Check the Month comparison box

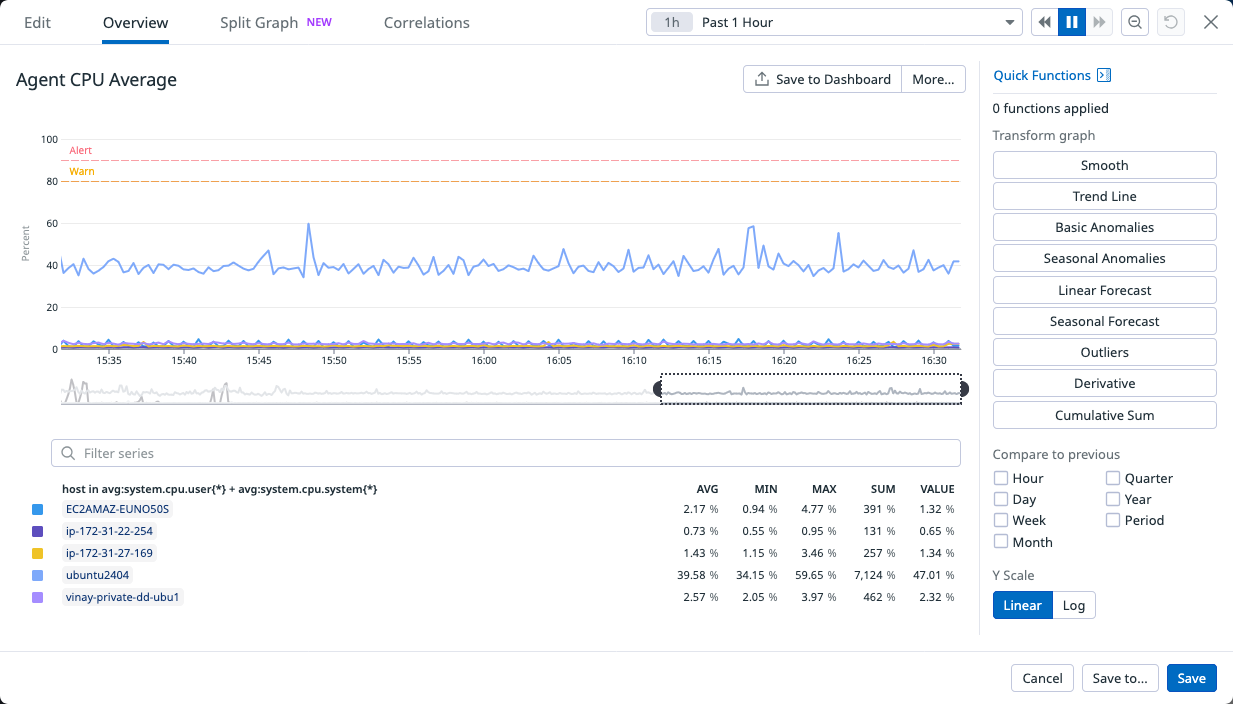[x=999, y=541]
